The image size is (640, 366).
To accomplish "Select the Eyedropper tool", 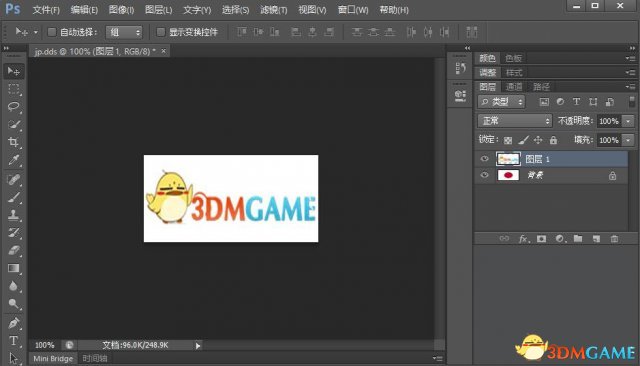I will point(14,160).
